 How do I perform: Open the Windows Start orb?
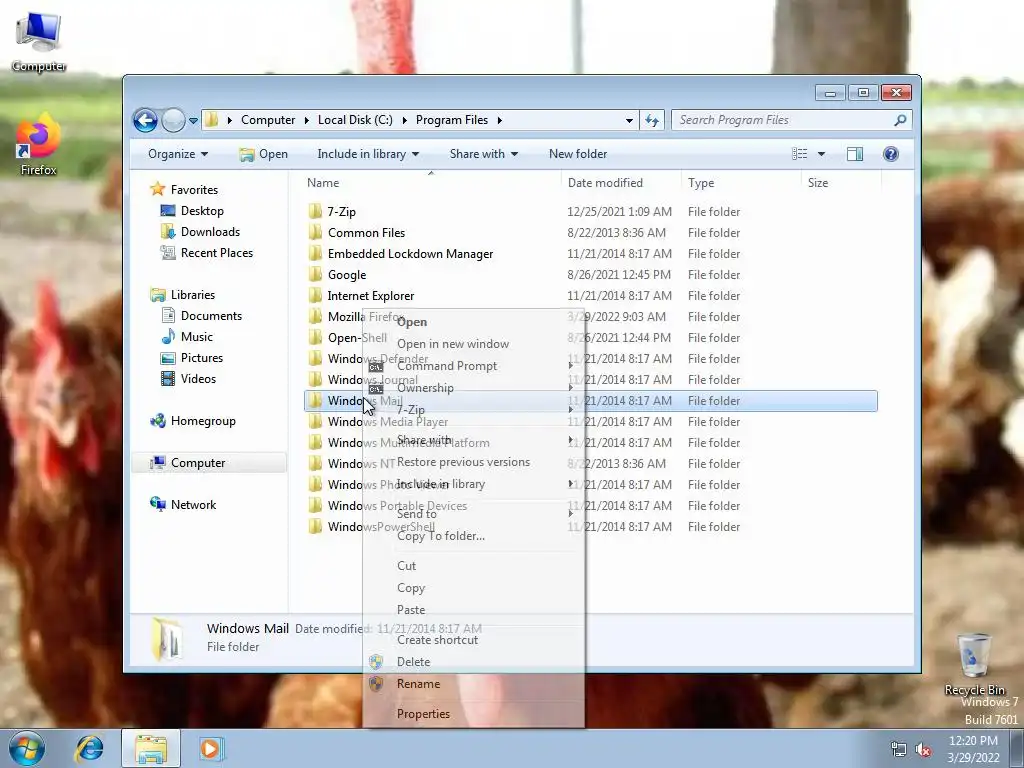coord(27,748)
